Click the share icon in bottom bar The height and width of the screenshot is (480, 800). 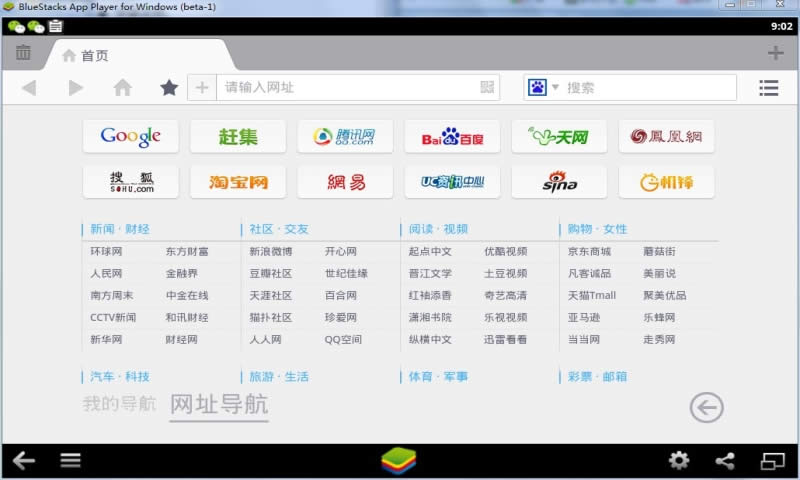[725, 461]
